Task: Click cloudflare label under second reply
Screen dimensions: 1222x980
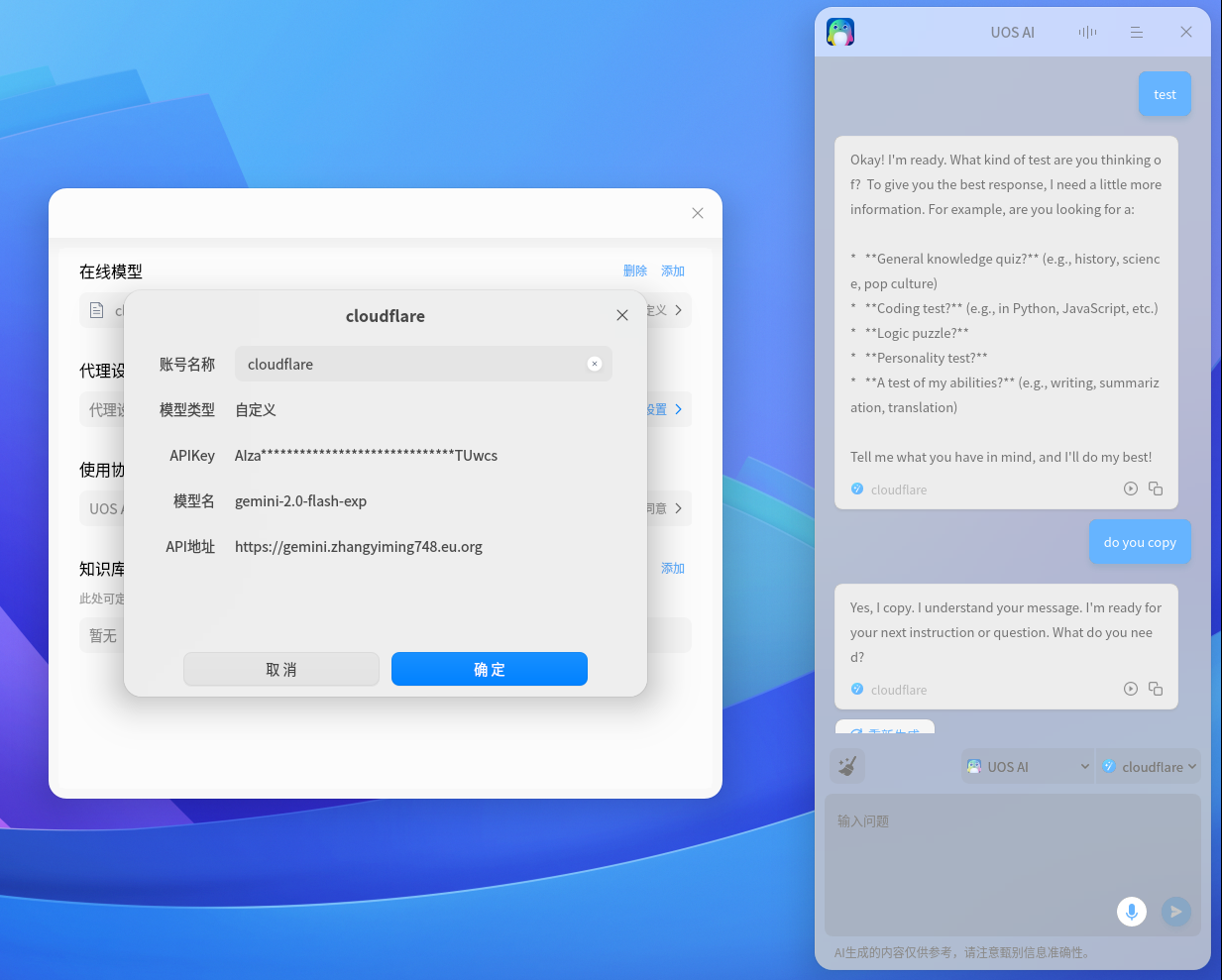Action: coord(899,690)
